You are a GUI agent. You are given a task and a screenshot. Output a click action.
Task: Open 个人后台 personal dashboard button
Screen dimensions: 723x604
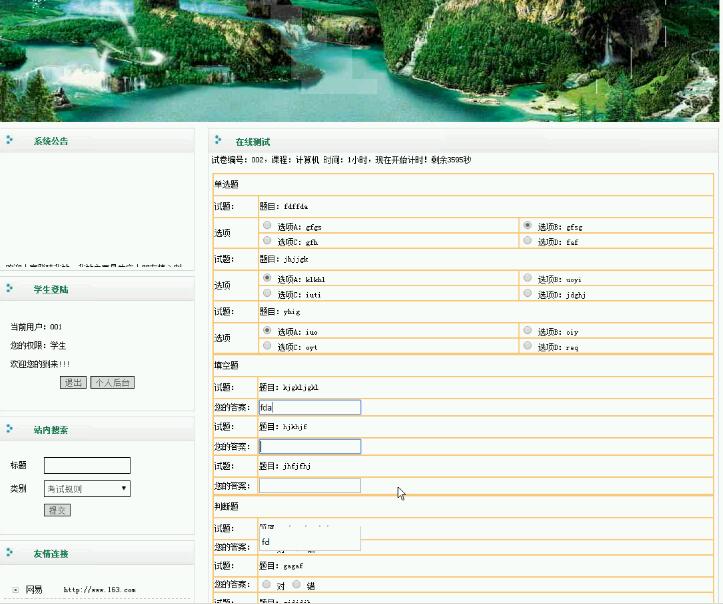(x=113, y=383)
